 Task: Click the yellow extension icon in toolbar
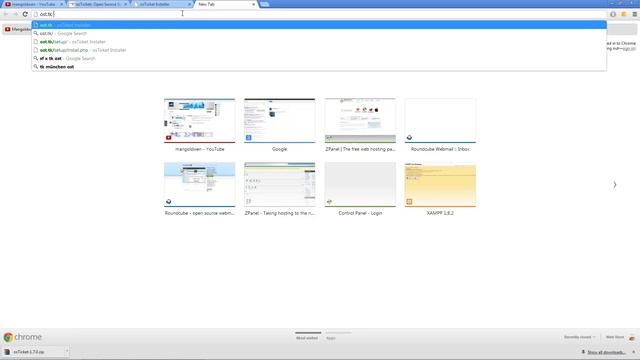coord(624,14)
